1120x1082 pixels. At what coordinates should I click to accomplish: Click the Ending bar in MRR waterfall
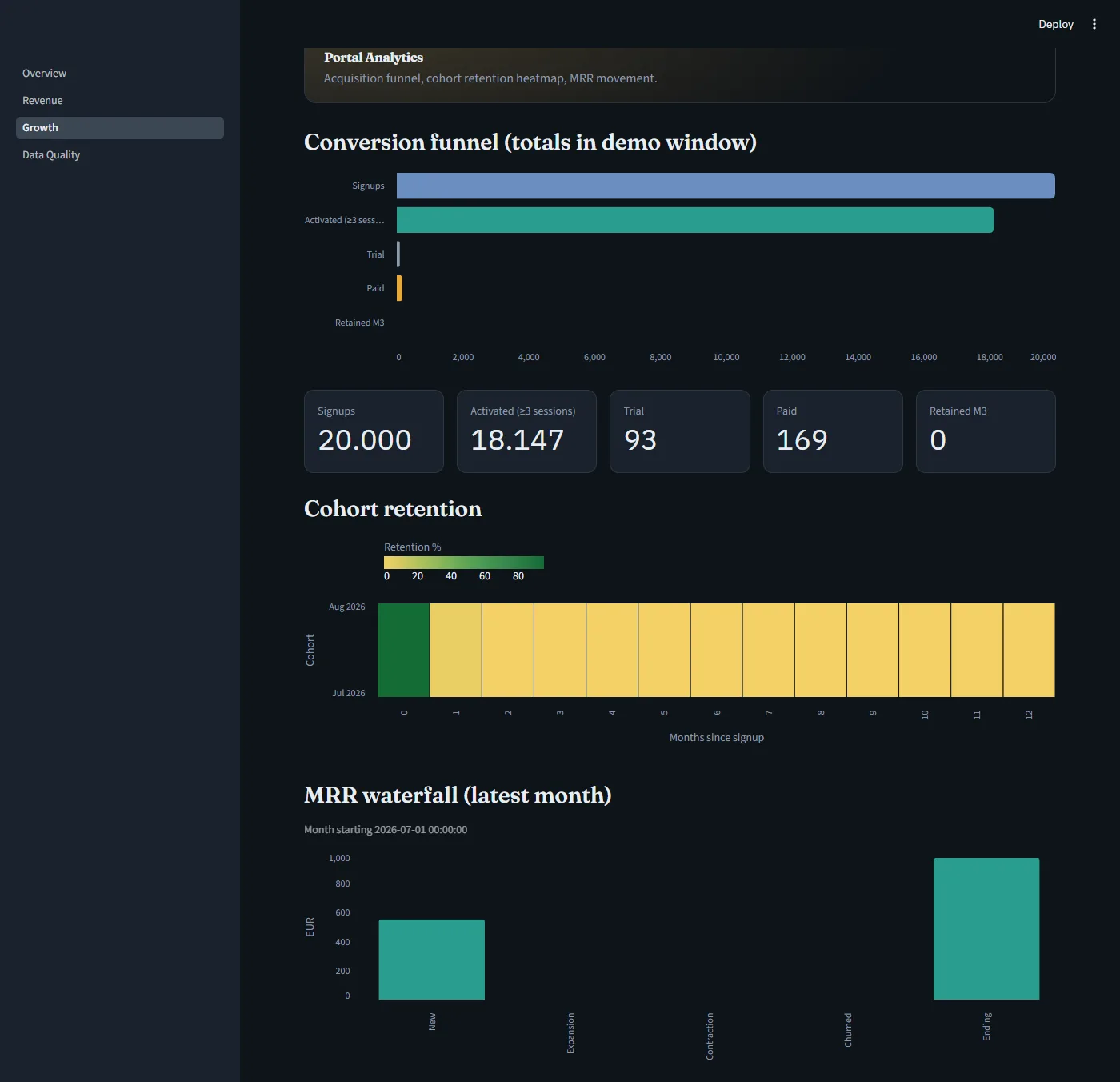pos(986,928)
